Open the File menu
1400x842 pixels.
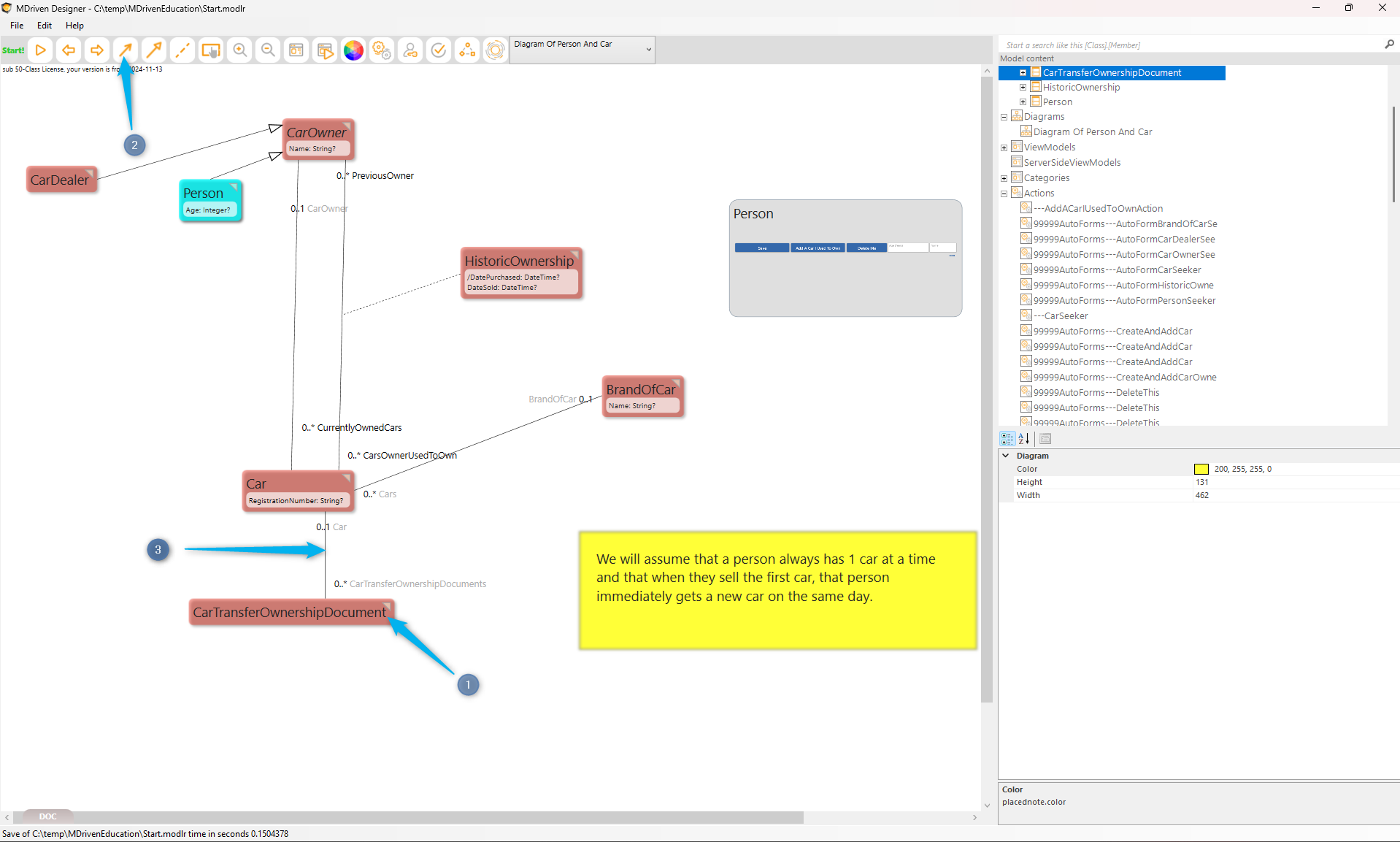click(17, 26)
